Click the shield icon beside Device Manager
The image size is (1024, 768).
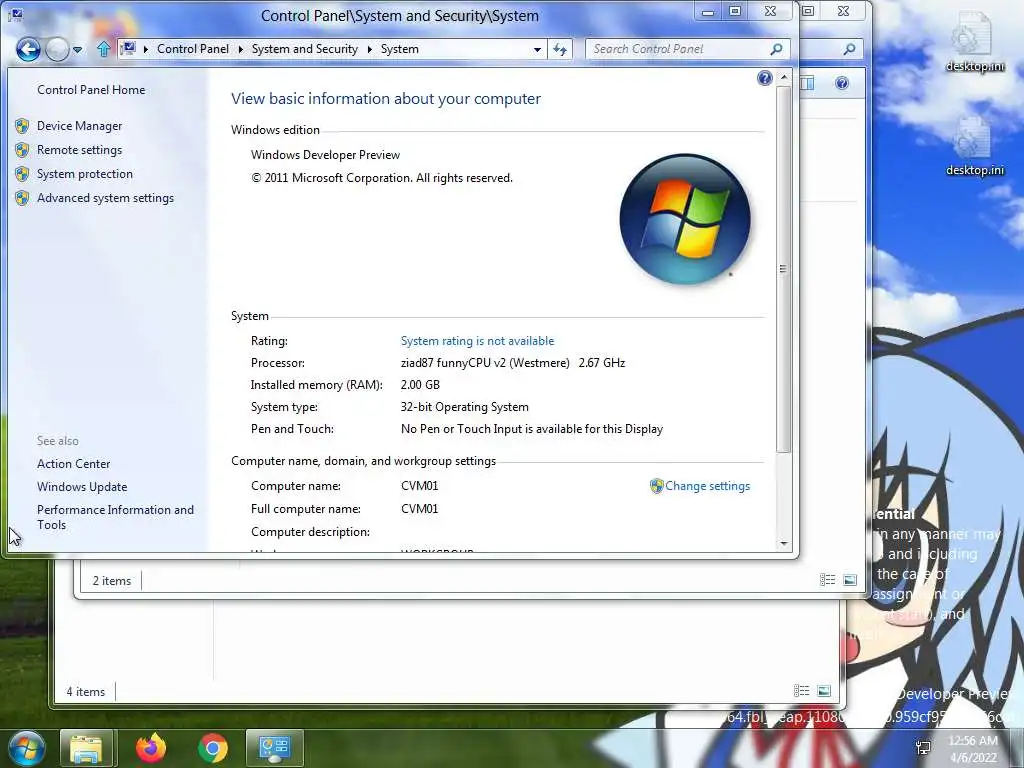pyautogui.click(x=22, y=125)
